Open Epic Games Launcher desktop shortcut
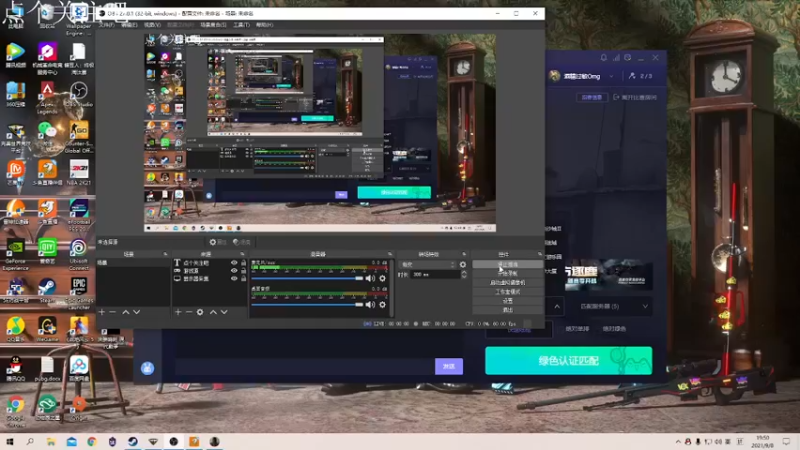The width and height of the screenshot is (800, 450). (79, 293)
